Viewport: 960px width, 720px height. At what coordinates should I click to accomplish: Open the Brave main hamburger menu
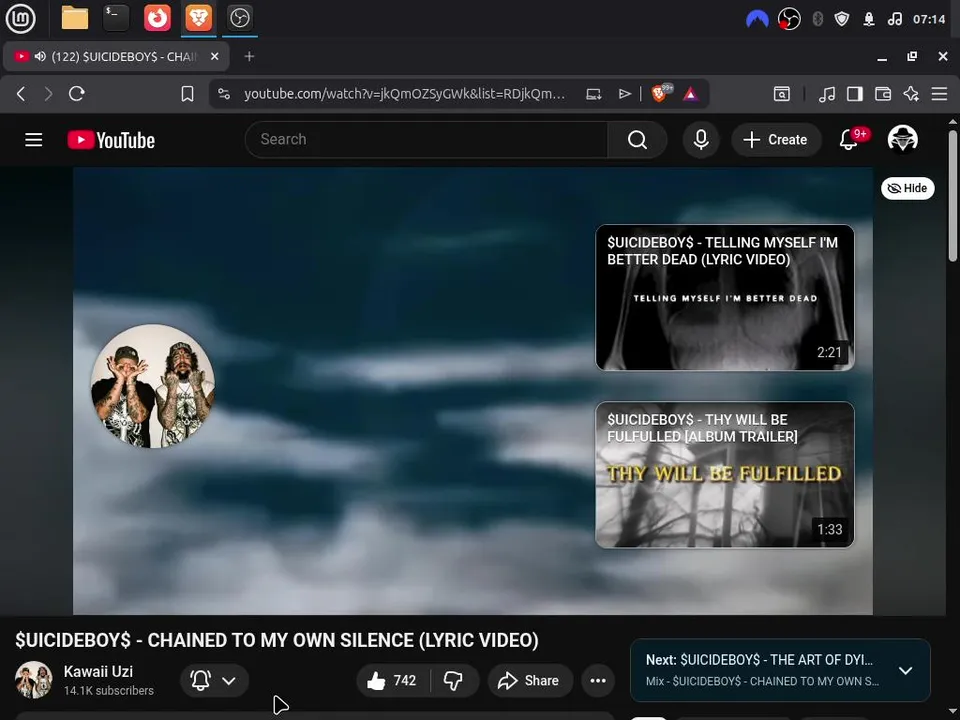[x=939, y=94]
